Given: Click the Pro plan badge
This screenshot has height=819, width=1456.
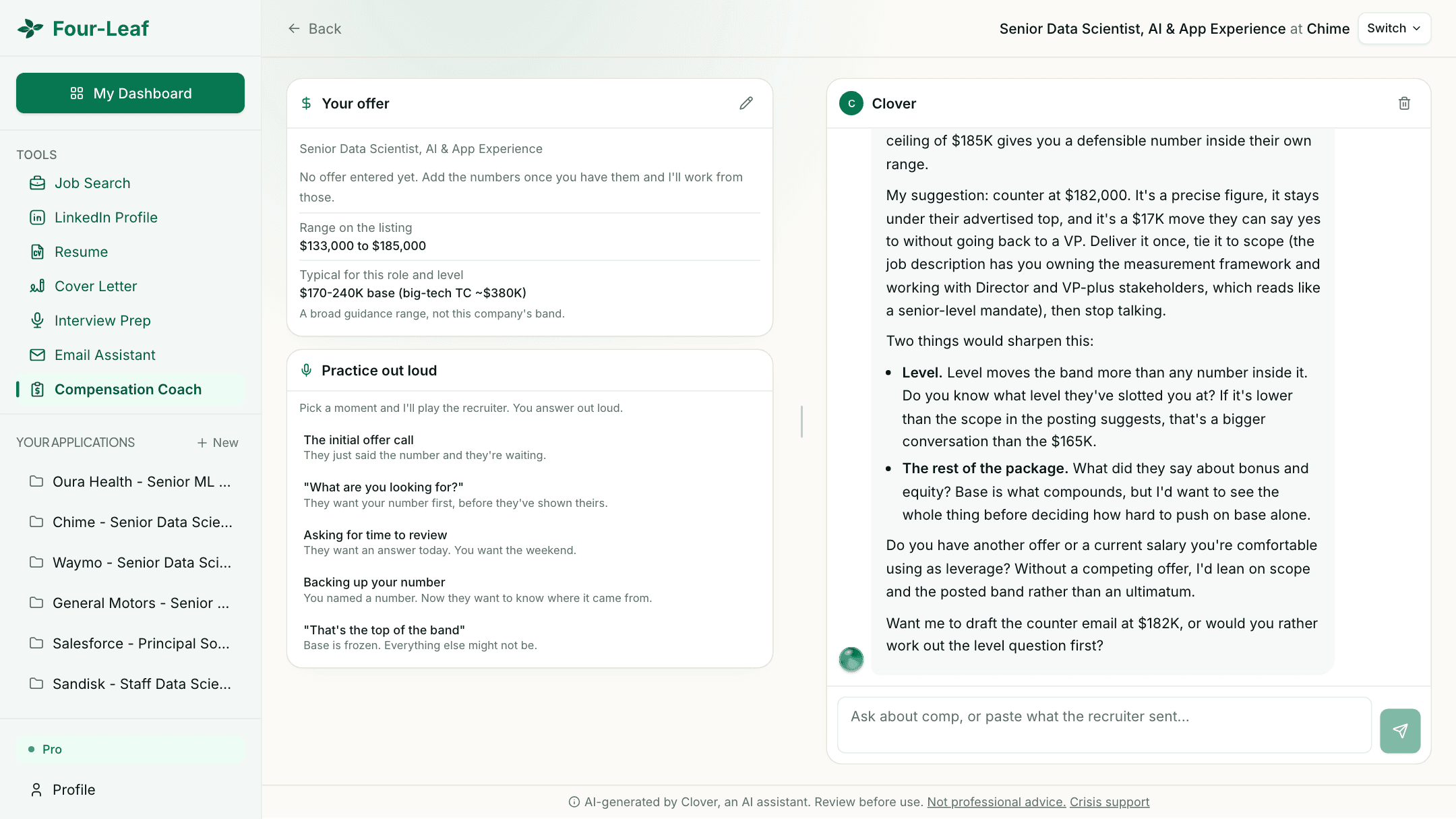Looking at the screenshot, I should point(130,750).
